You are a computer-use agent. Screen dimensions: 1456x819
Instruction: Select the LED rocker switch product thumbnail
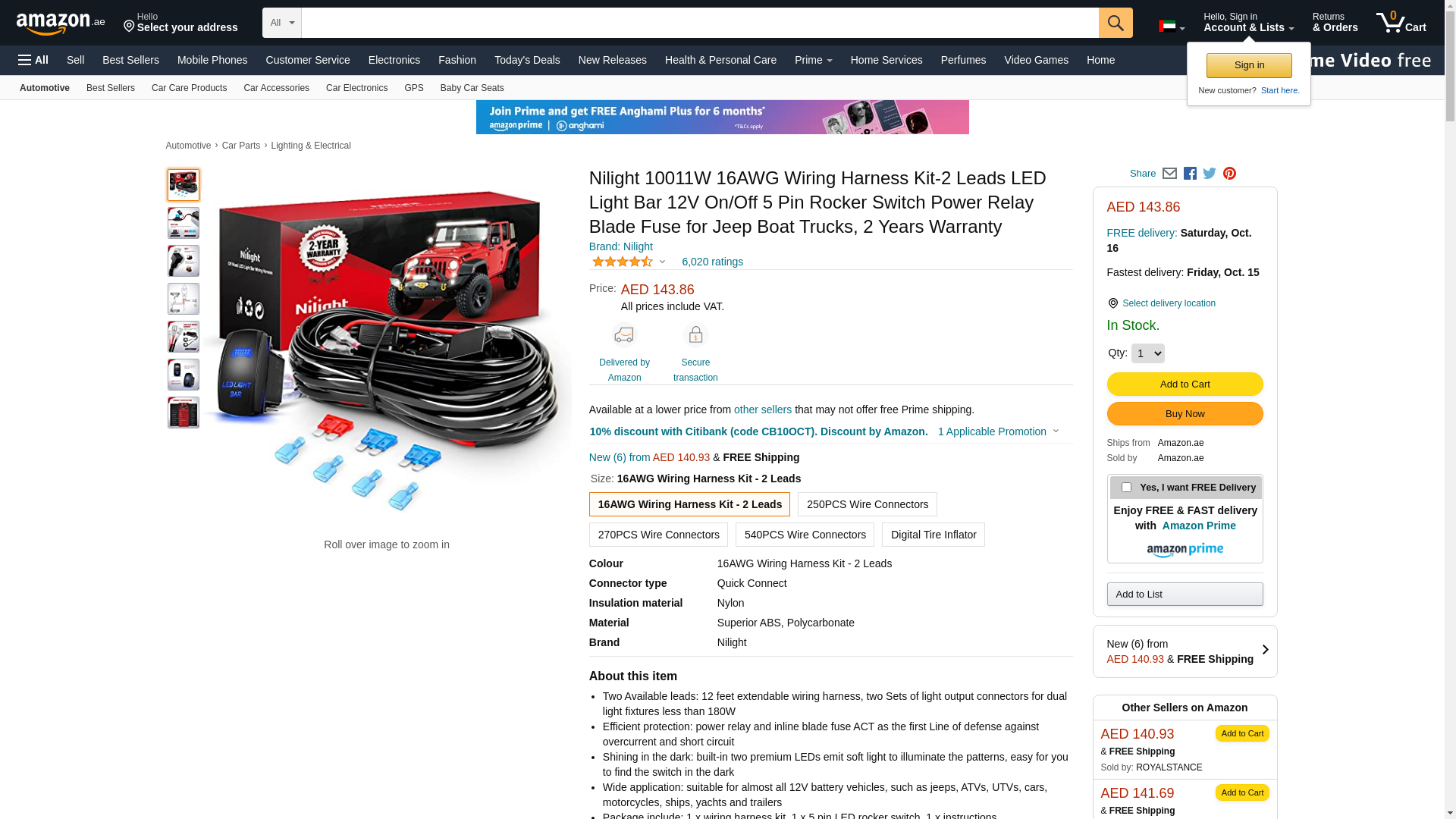pyautogui.click(x=184, y=375)
